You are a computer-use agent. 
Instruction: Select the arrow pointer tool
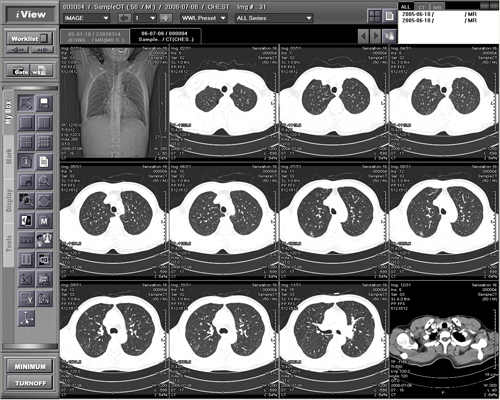point(26,103)
